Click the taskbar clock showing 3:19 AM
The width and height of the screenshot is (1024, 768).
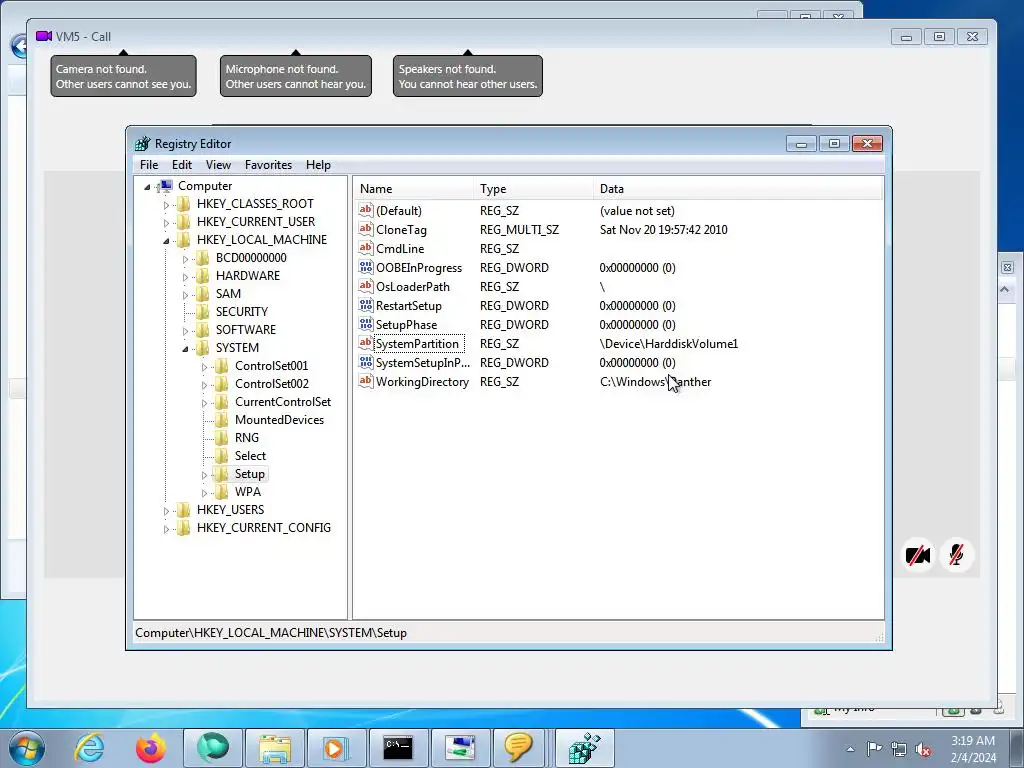click(973, 749)
